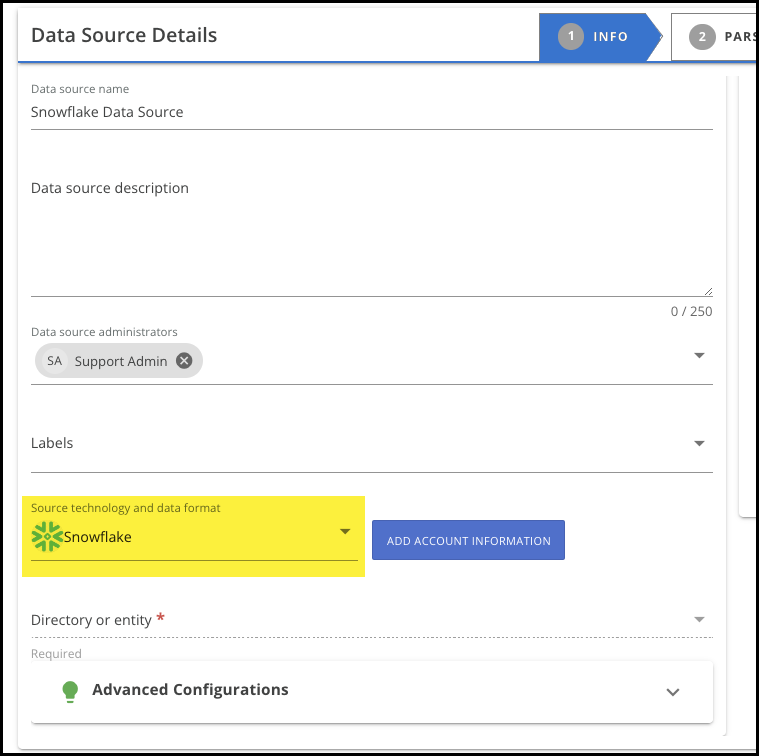
Task: Open the Source technology dropdown arrow
Action: pyautogui.click(x=345, y=531)
